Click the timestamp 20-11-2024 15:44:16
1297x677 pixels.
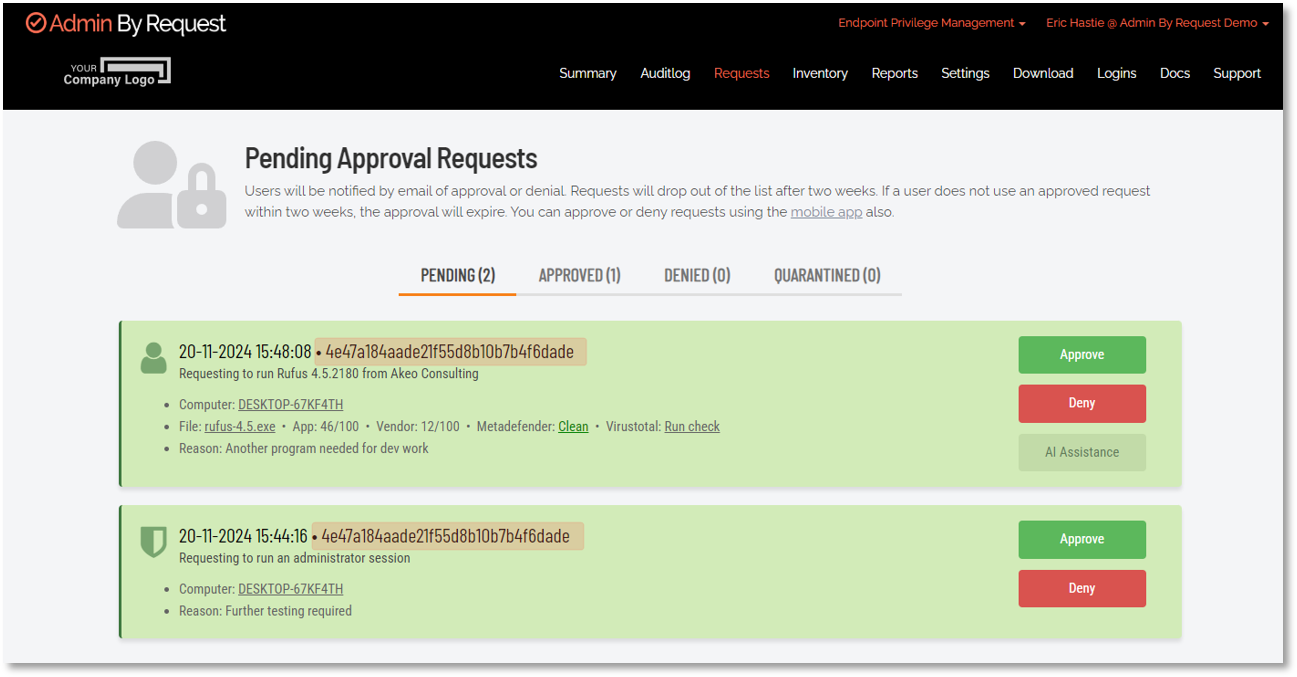pos(243,536)
